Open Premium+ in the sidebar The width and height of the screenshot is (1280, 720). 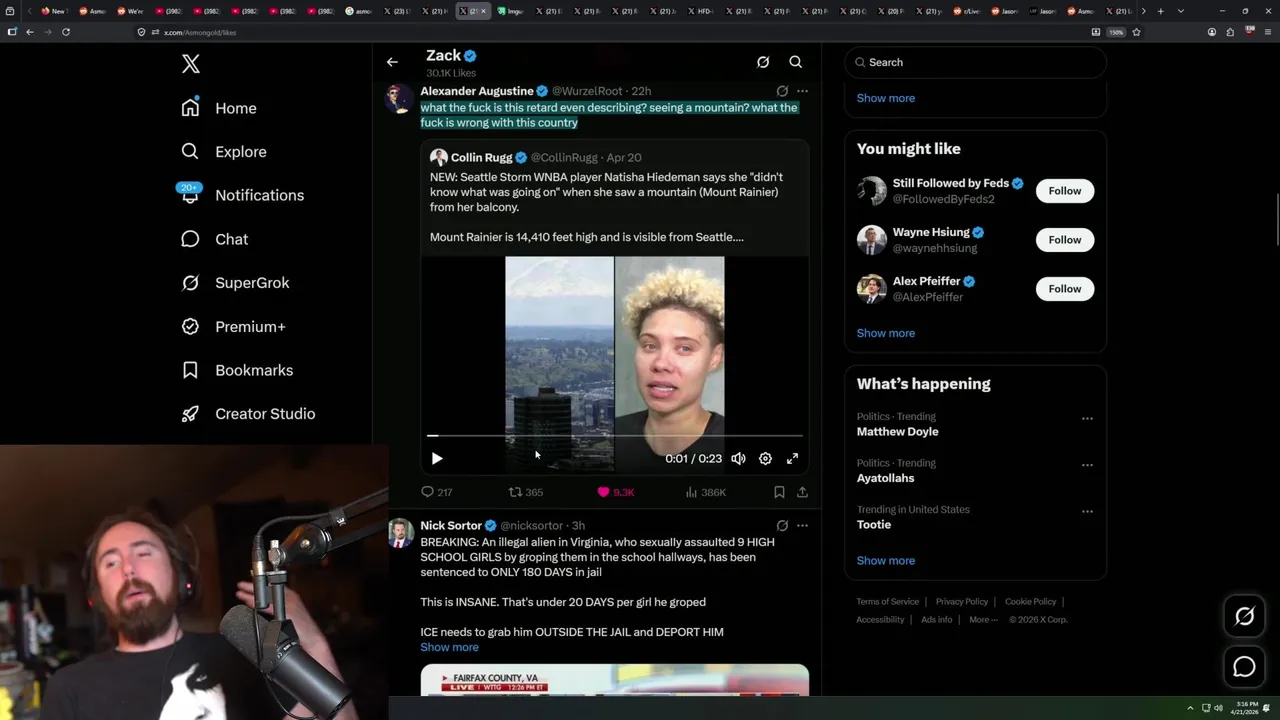tap(233, 326)
